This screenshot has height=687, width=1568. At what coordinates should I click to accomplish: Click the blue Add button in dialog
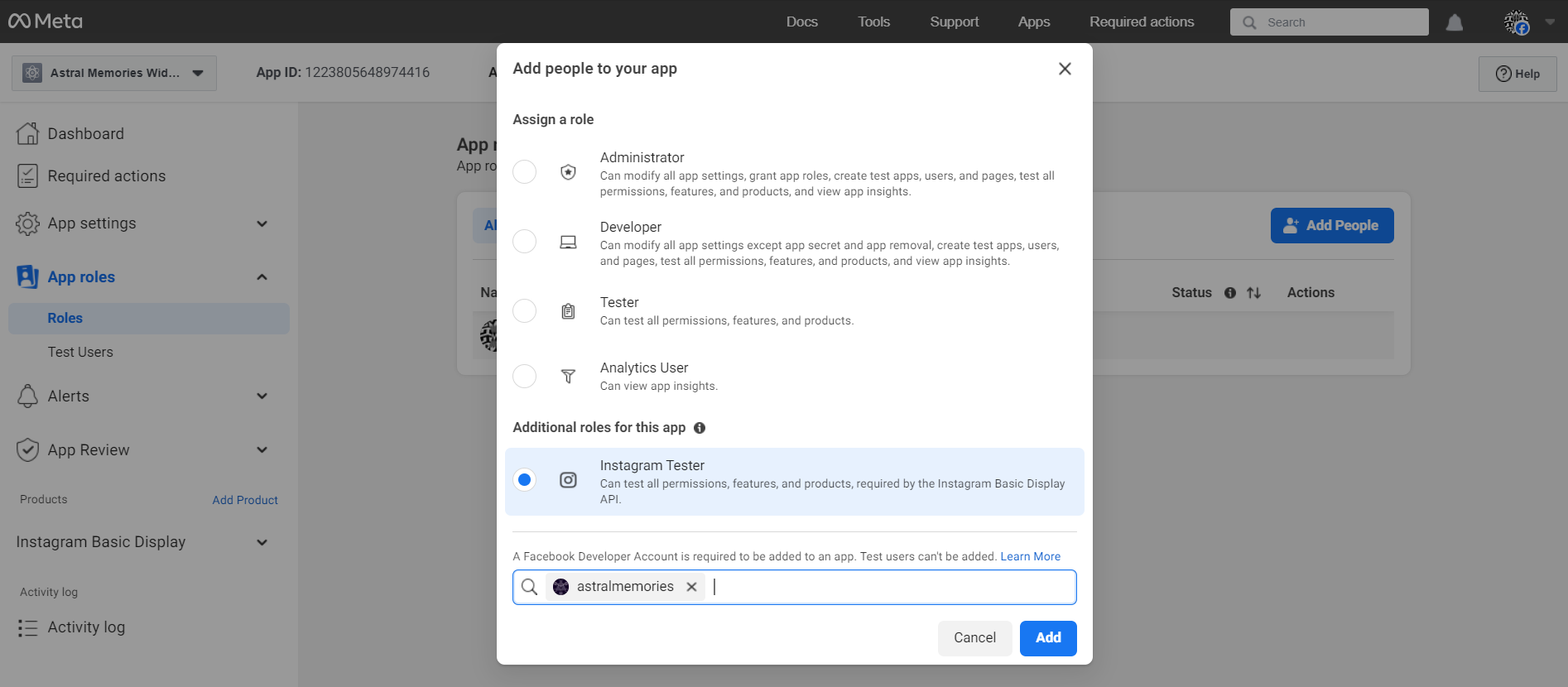pos(1047,638)
